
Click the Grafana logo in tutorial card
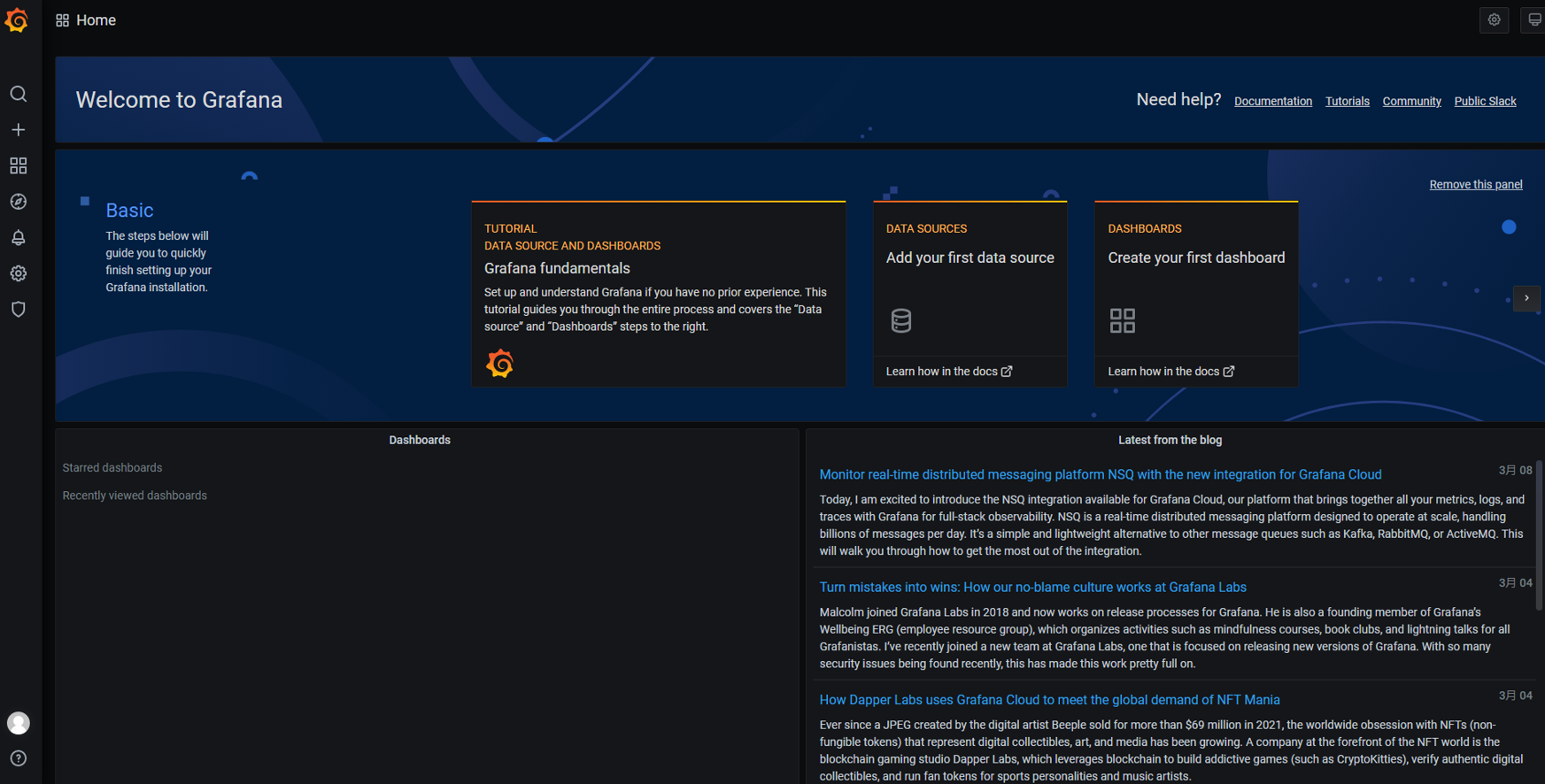(499, 363)
